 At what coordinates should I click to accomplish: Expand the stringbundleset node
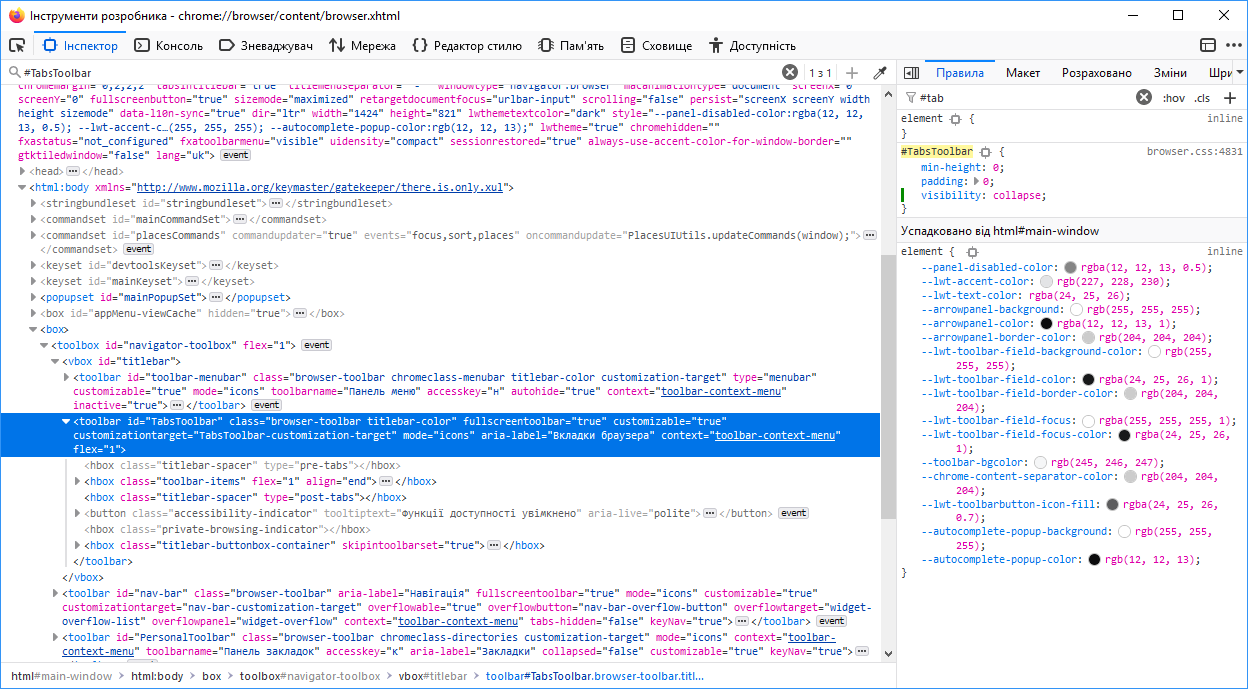(x=34, y=203)
